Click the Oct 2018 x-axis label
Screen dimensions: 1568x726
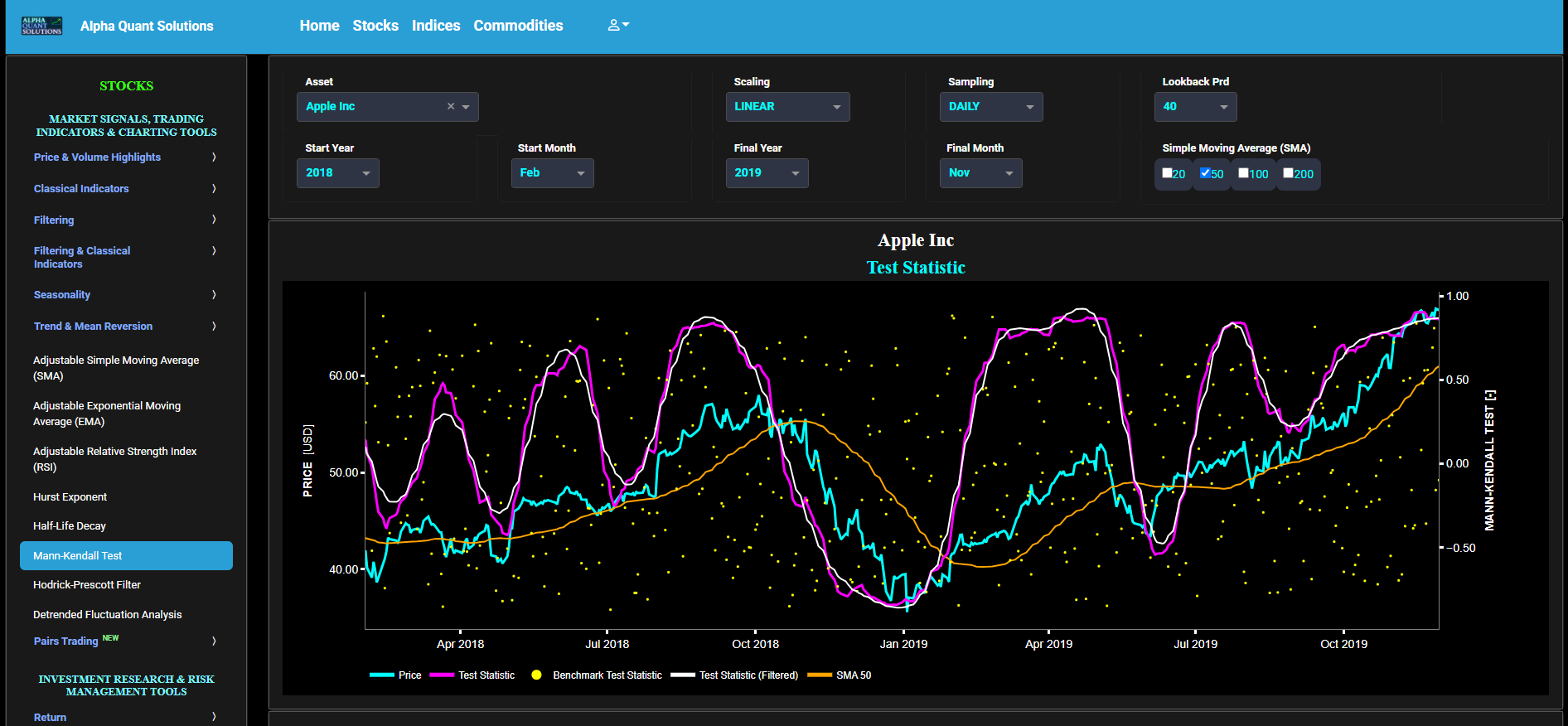click(x=755, y=644)
